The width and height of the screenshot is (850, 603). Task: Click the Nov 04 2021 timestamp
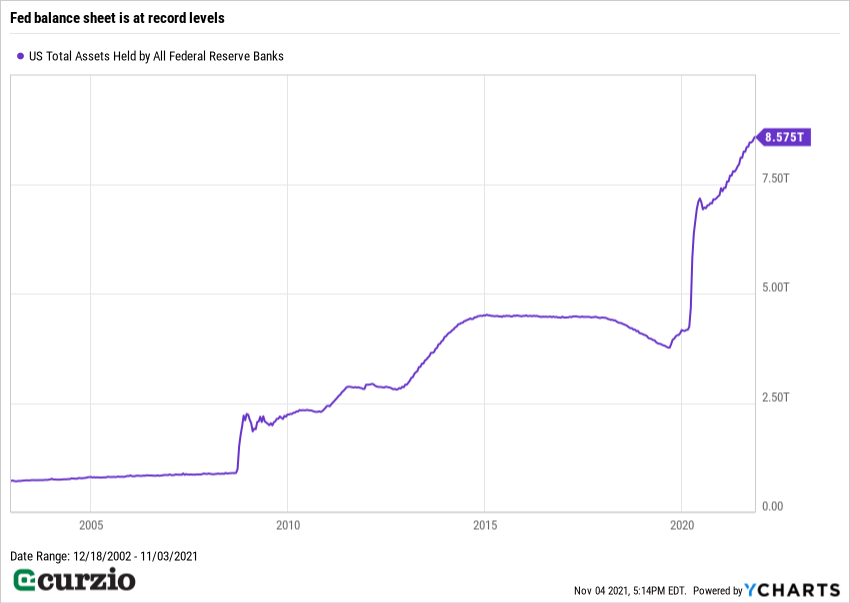pos(628,591)
